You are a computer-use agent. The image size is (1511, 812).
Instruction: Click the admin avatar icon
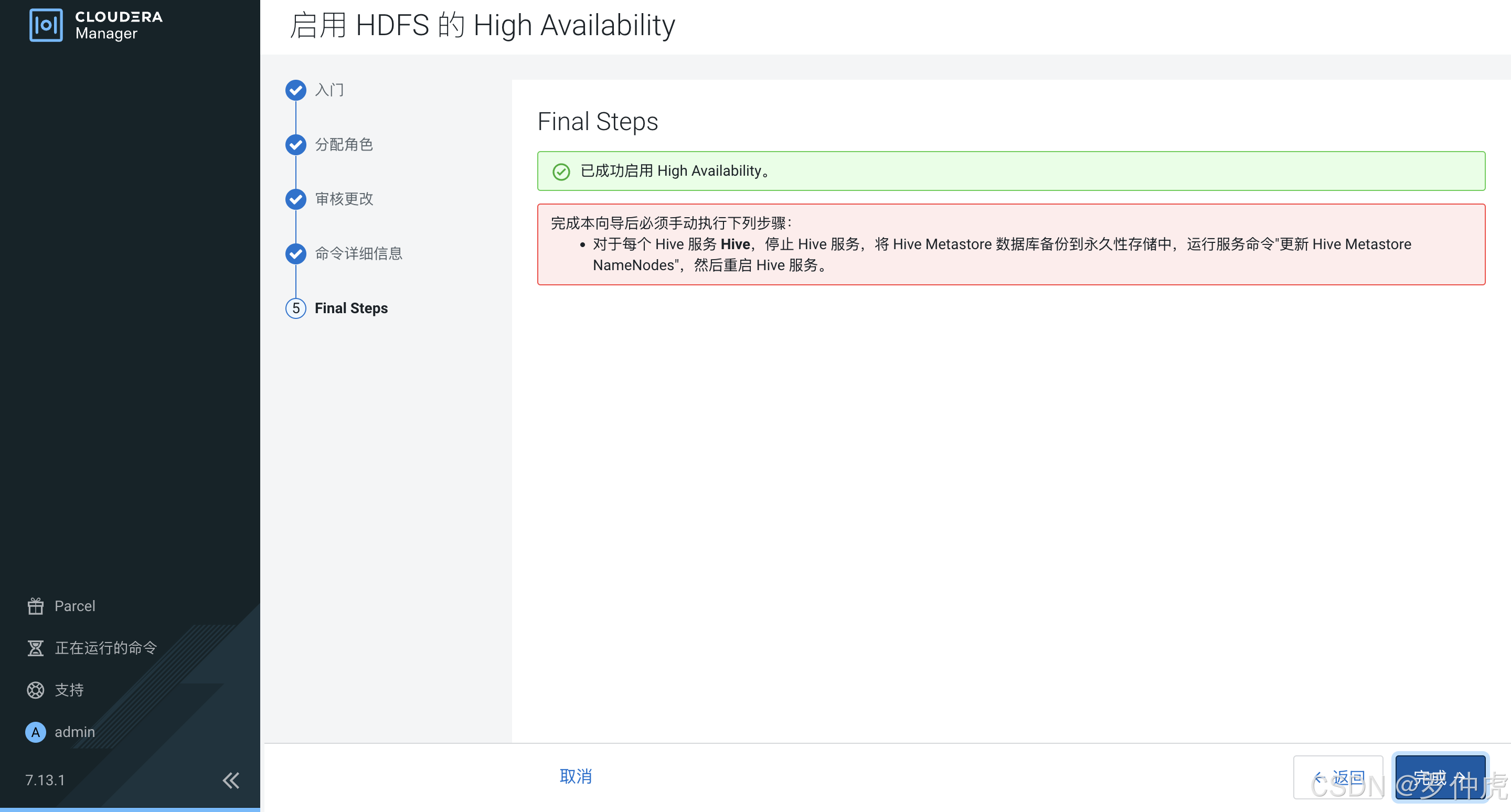(x=35, y=732)
